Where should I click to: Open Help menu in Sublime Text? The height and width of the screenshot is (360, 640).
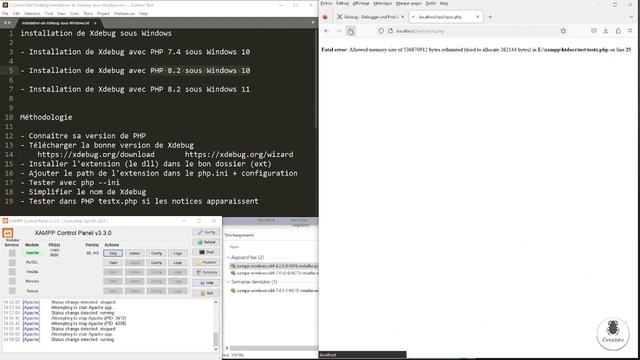click(x=143, y=13)
